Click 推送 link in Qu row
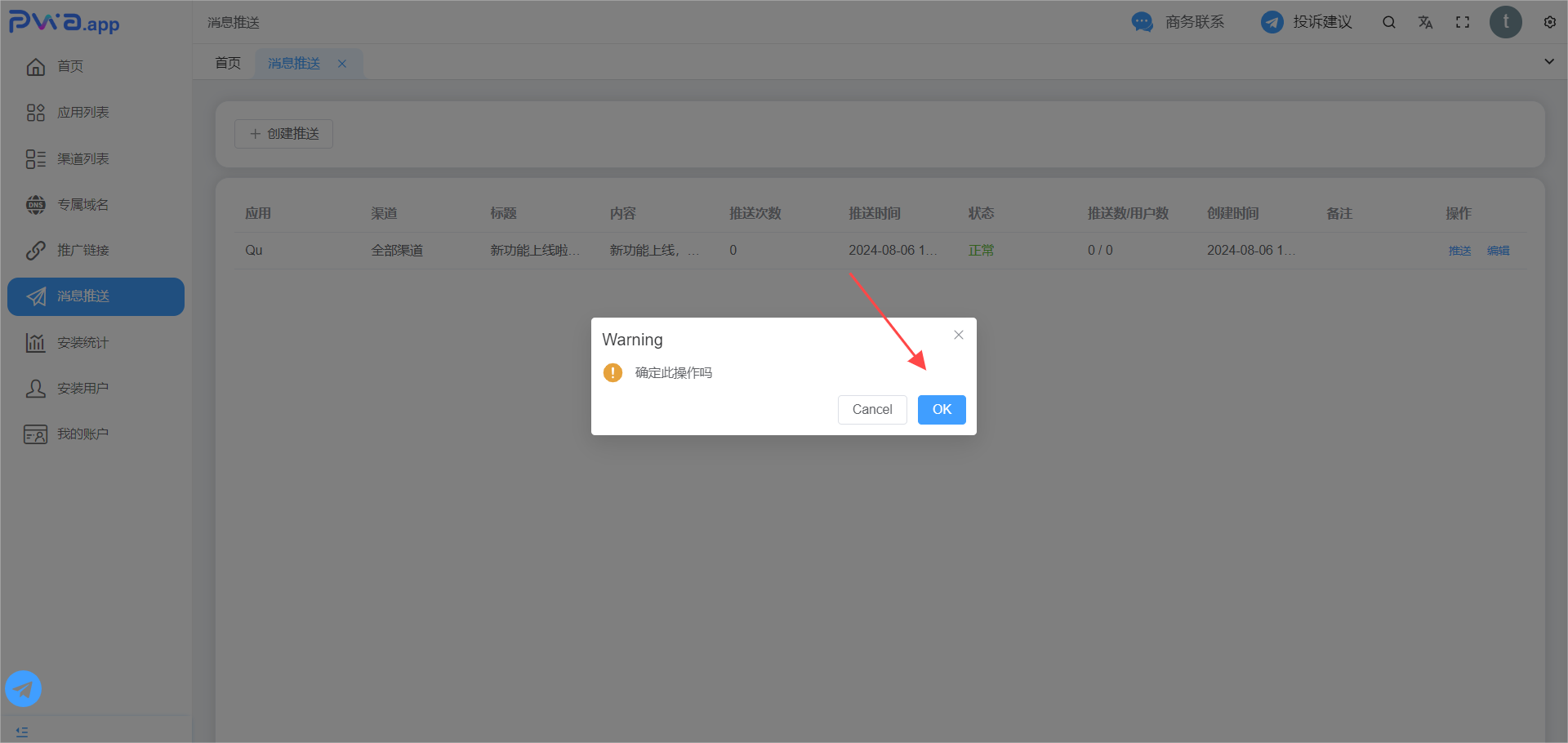1568x743 pixels. coord(1459,251)
